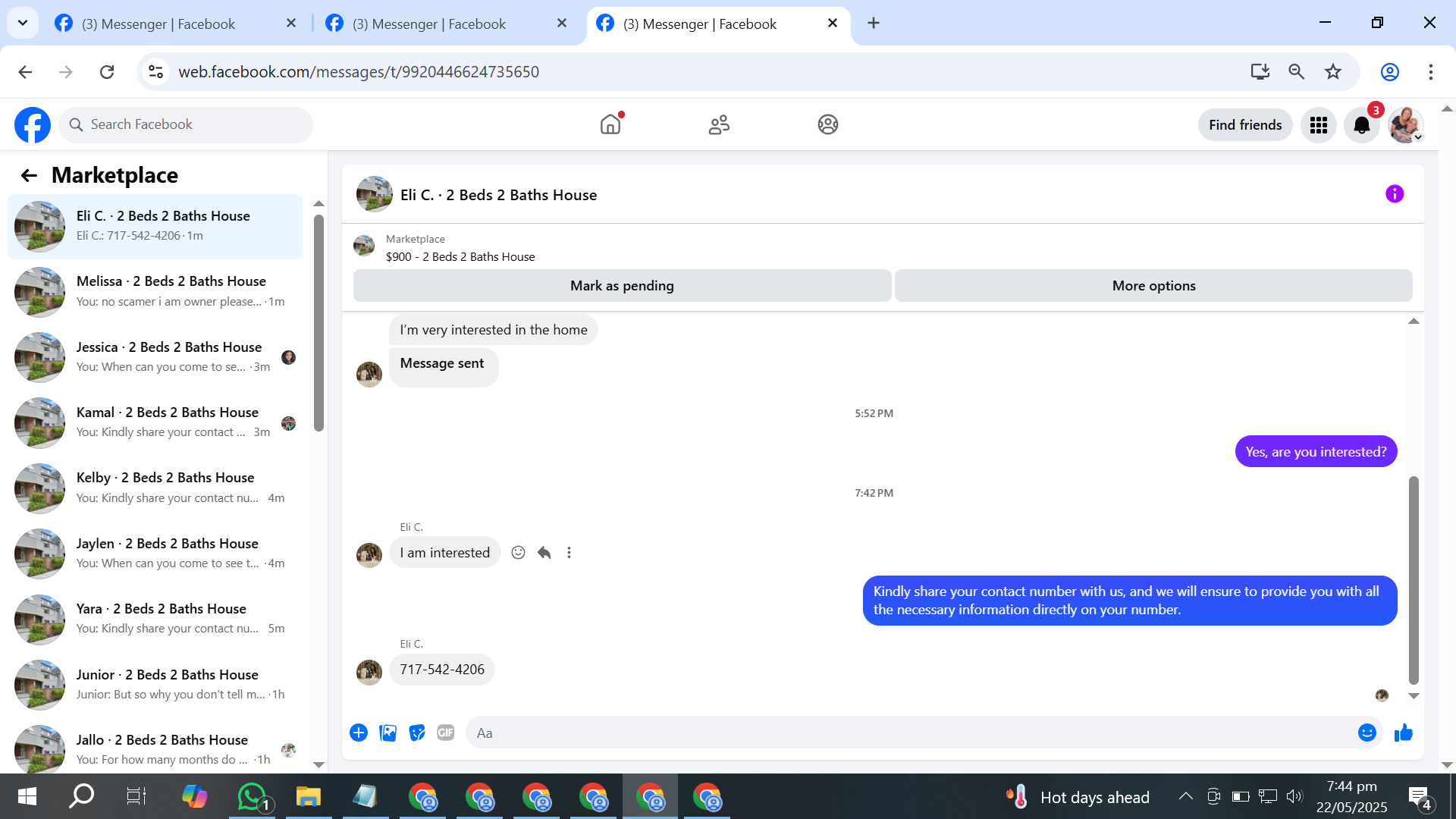1456x819 pixels.
Task: Open the Friends icon in top navigation
Action: pos(719,124)
